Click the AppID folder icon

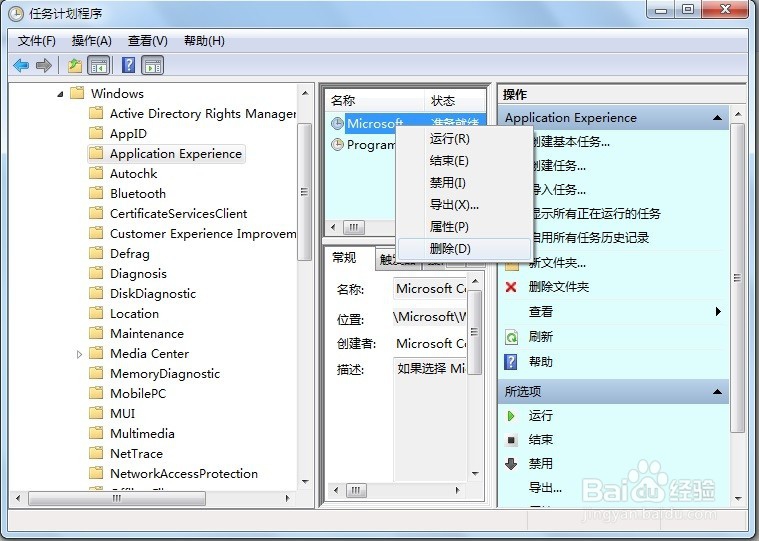tap(96, 133)
